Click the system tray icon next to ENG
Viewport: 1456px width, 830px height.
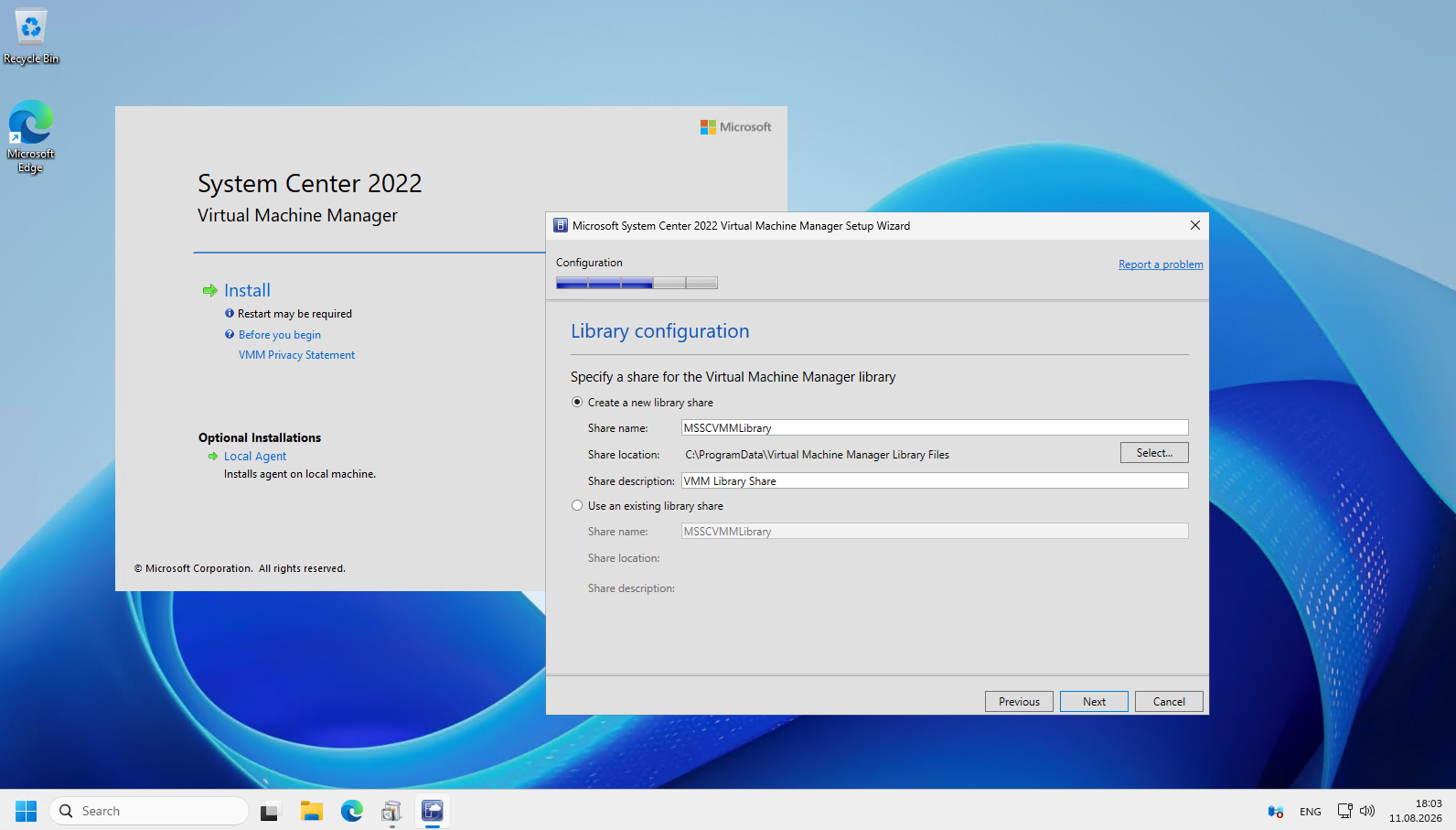(x=1276, y=811)
